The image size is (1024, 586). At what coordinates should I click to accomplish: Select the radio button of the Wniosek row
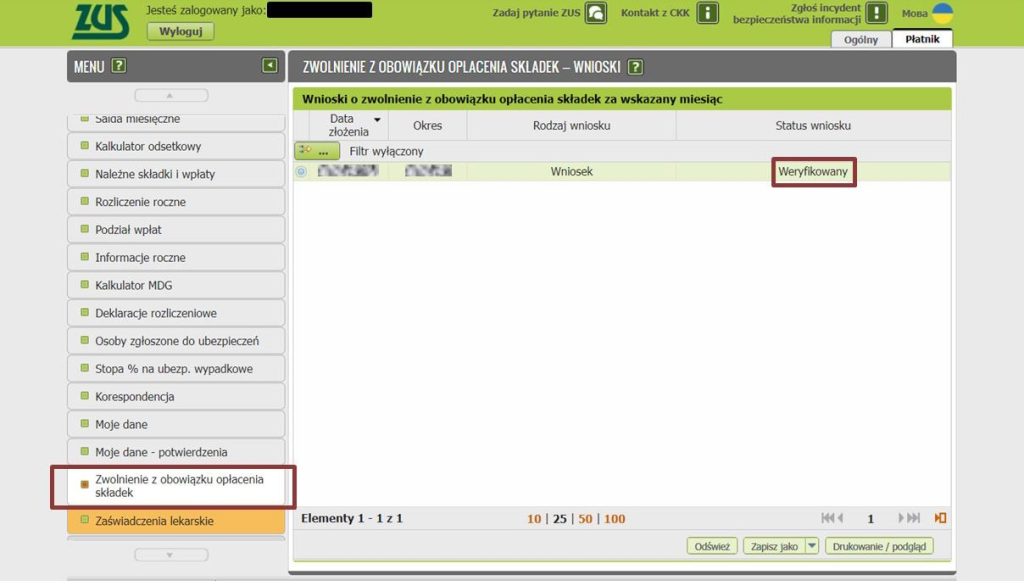301,172
